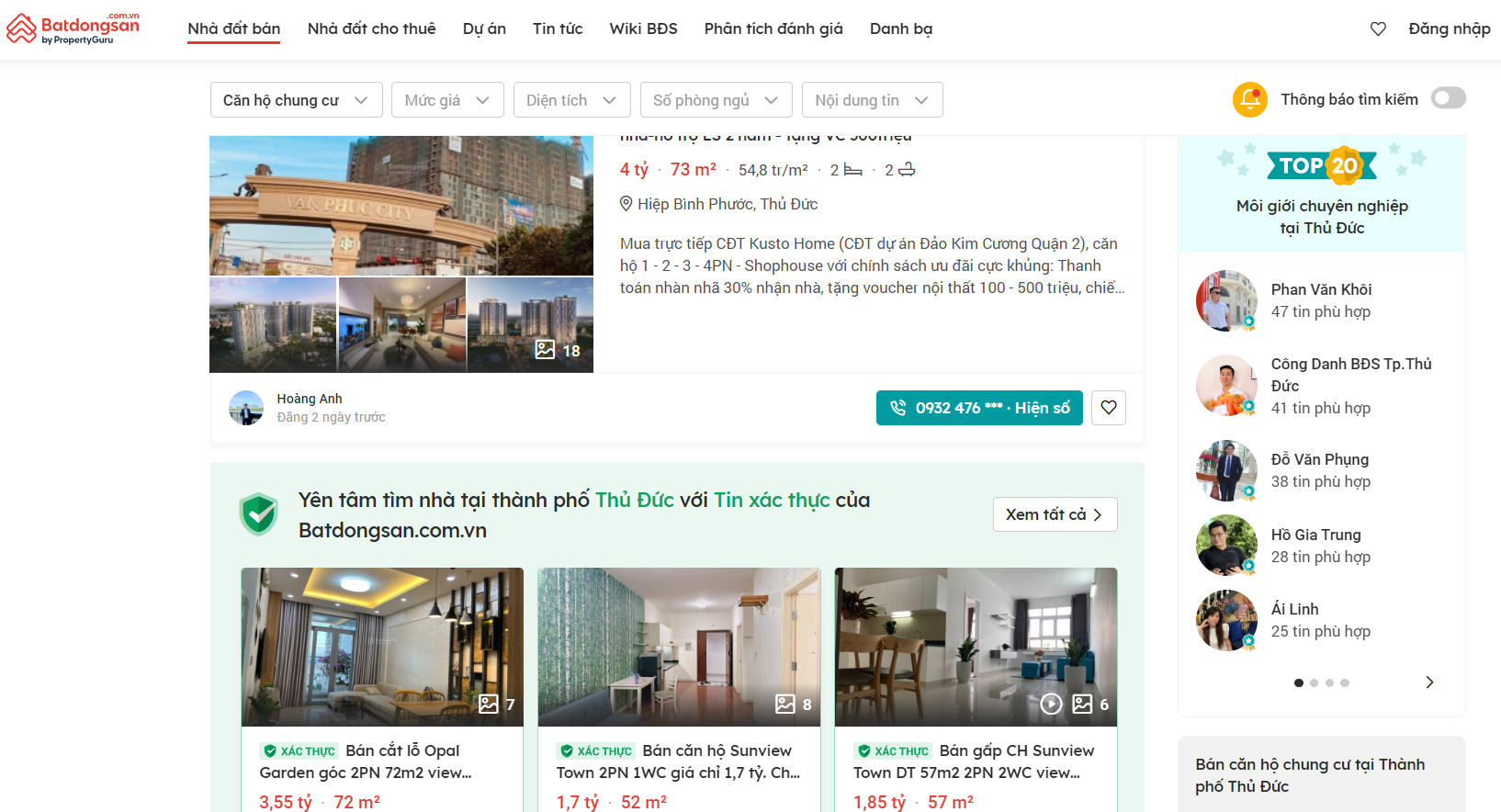The width and height of the screenshot is (1501, 812).
Task: Toggle the Thông báo tìm kiếm switch
Action: pos(1449,98)
